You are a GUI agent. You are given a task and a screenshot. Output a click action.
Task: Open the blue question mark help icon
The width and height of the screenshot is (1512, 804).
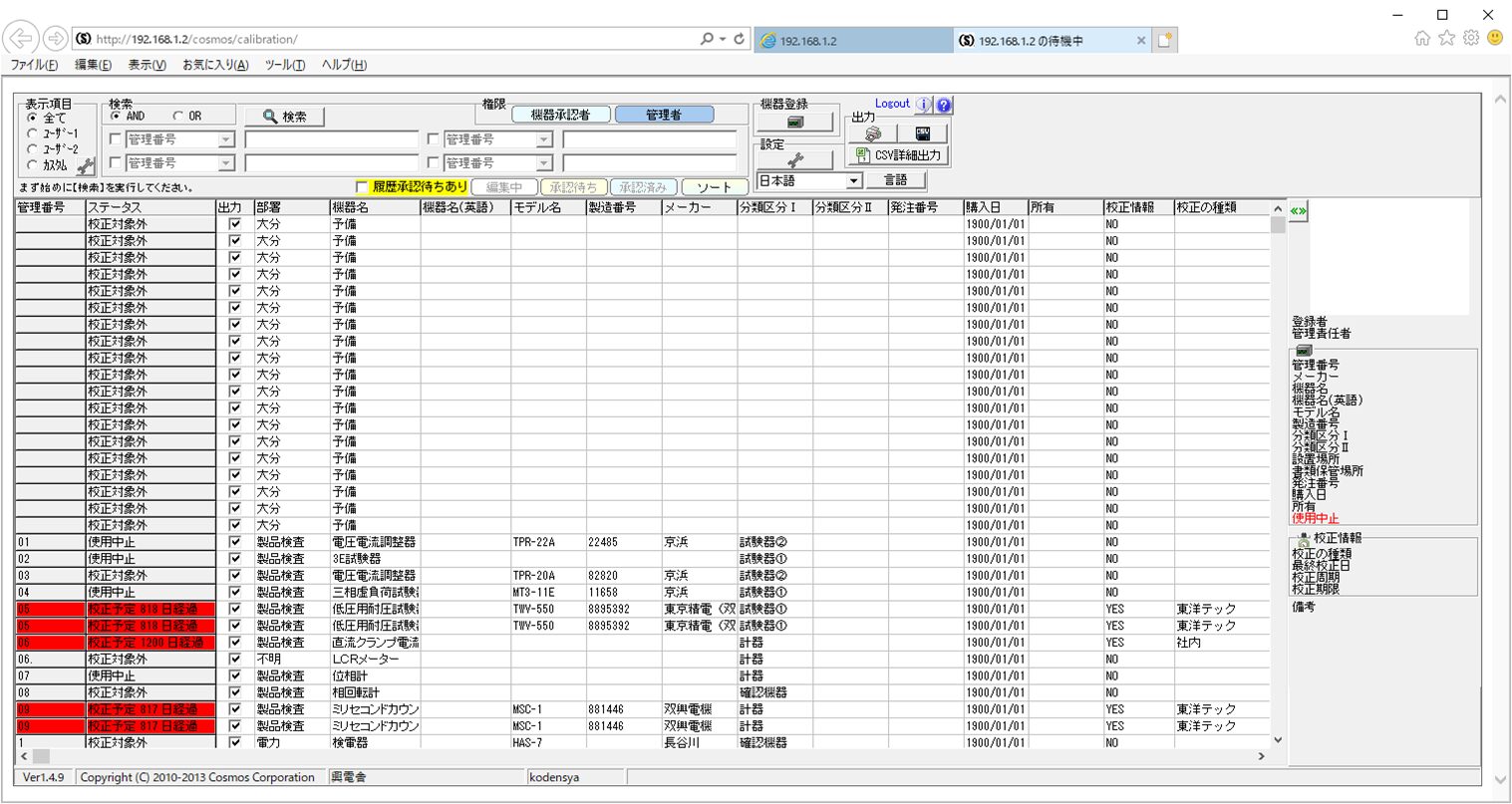[944, 105]
